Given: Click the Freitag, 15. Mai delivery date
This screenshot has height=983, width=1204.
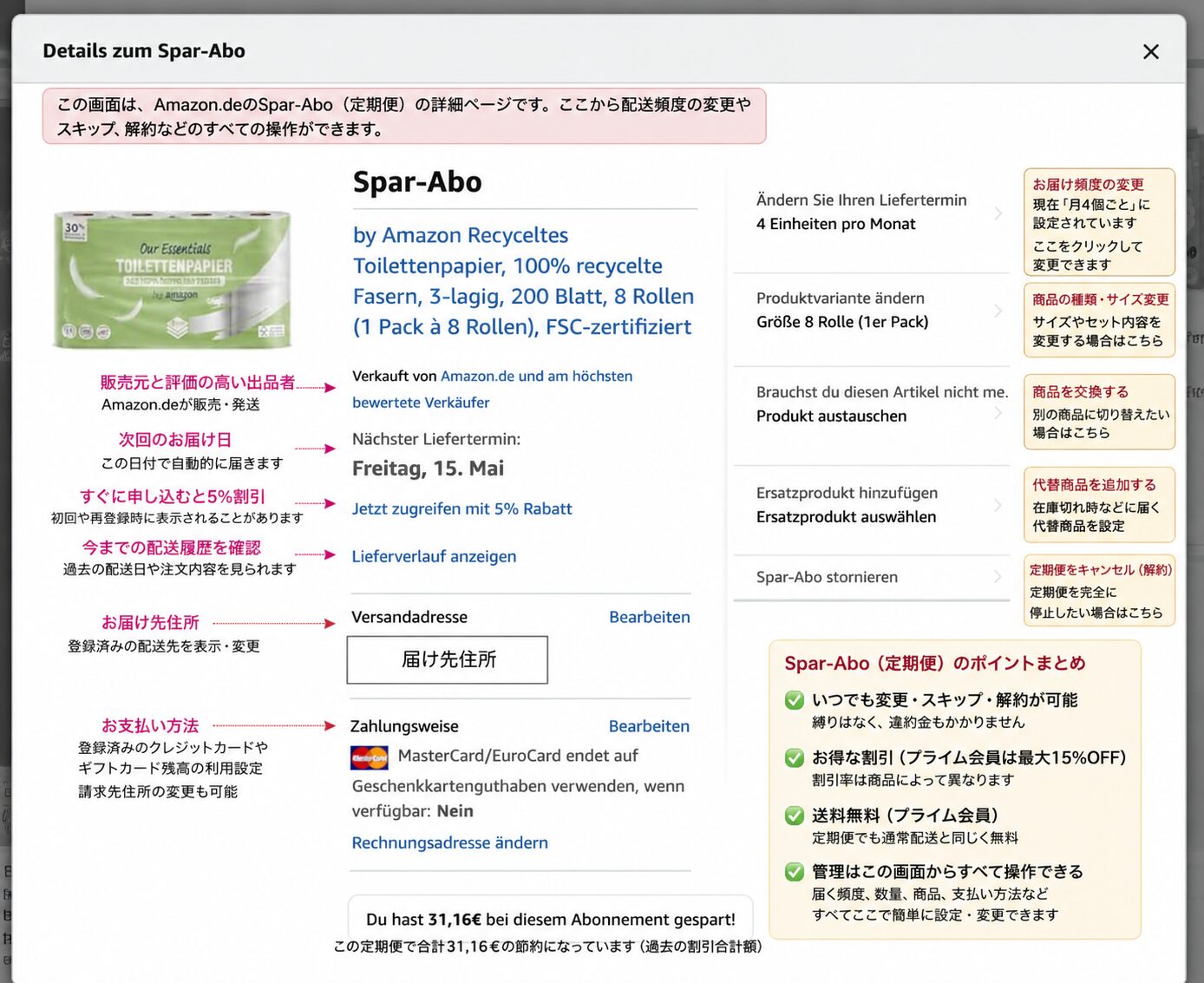Looking at the screenshot, I should 428,469.
